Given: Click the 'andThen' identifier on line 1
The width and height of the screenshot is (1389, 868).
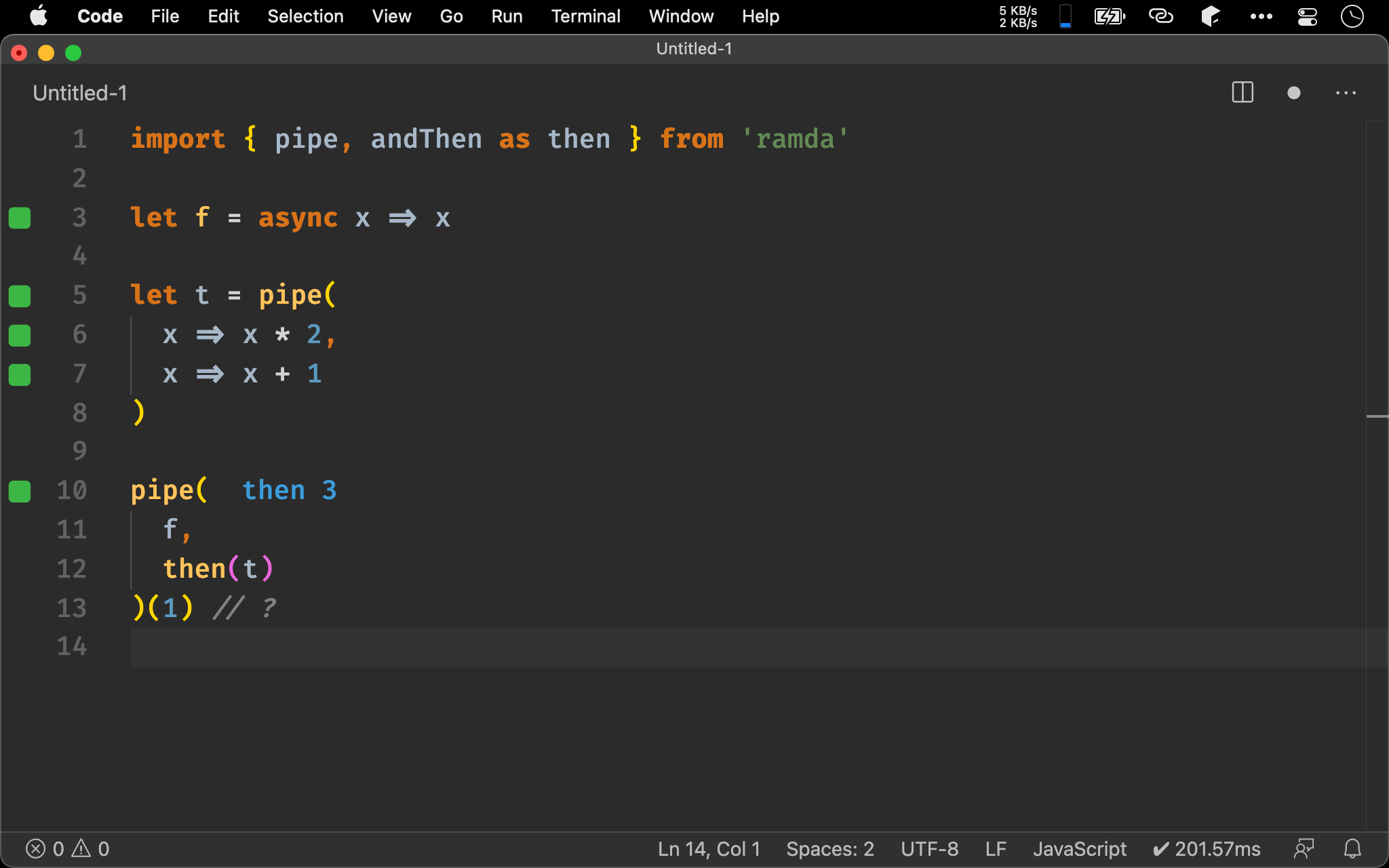Looking at the screenshot, I should pyautogui.click(x=426, y=139).
